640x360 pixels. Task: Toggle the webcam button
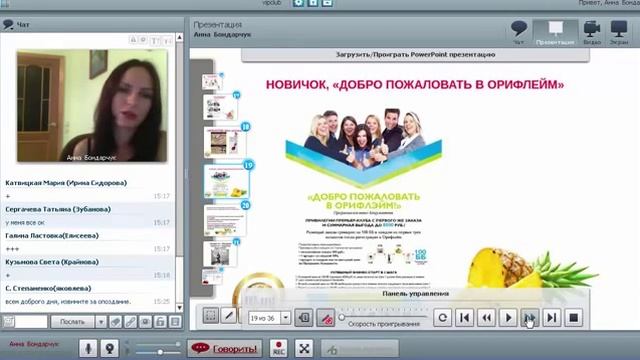coord(109,348)
